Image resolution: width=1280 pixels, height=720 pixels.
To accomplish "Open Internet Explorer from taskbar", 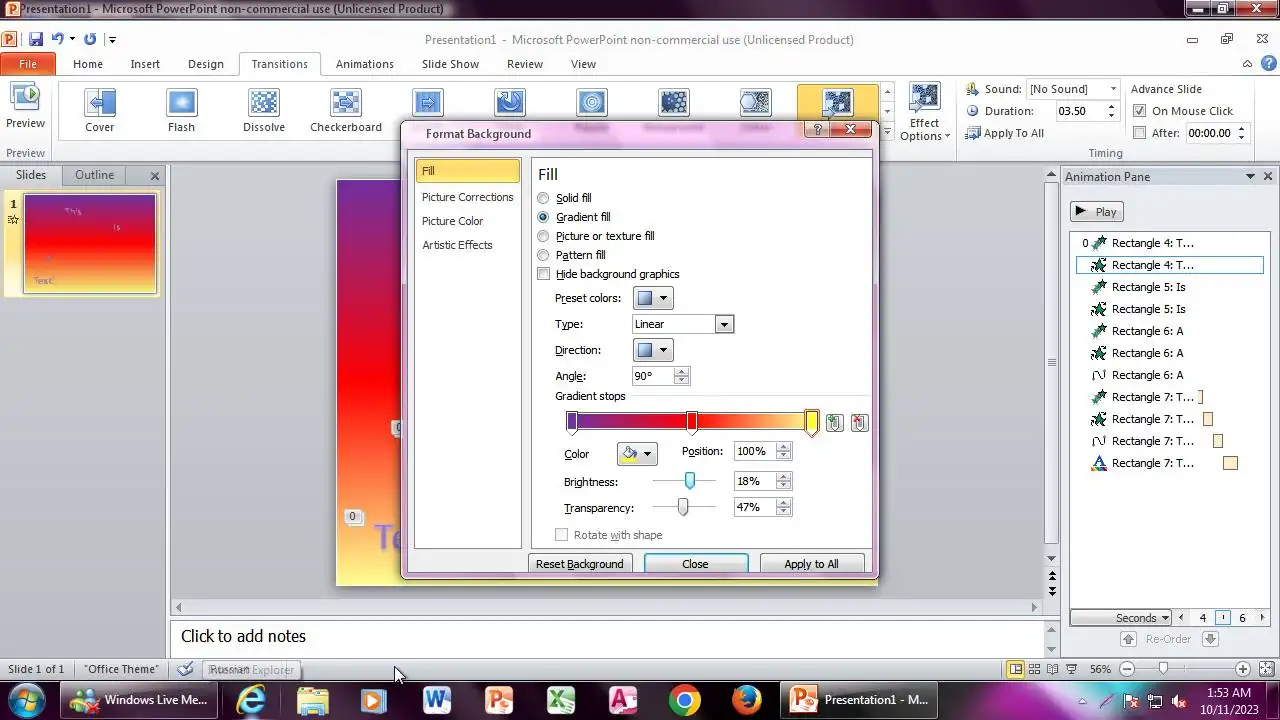I will [250, 700].
